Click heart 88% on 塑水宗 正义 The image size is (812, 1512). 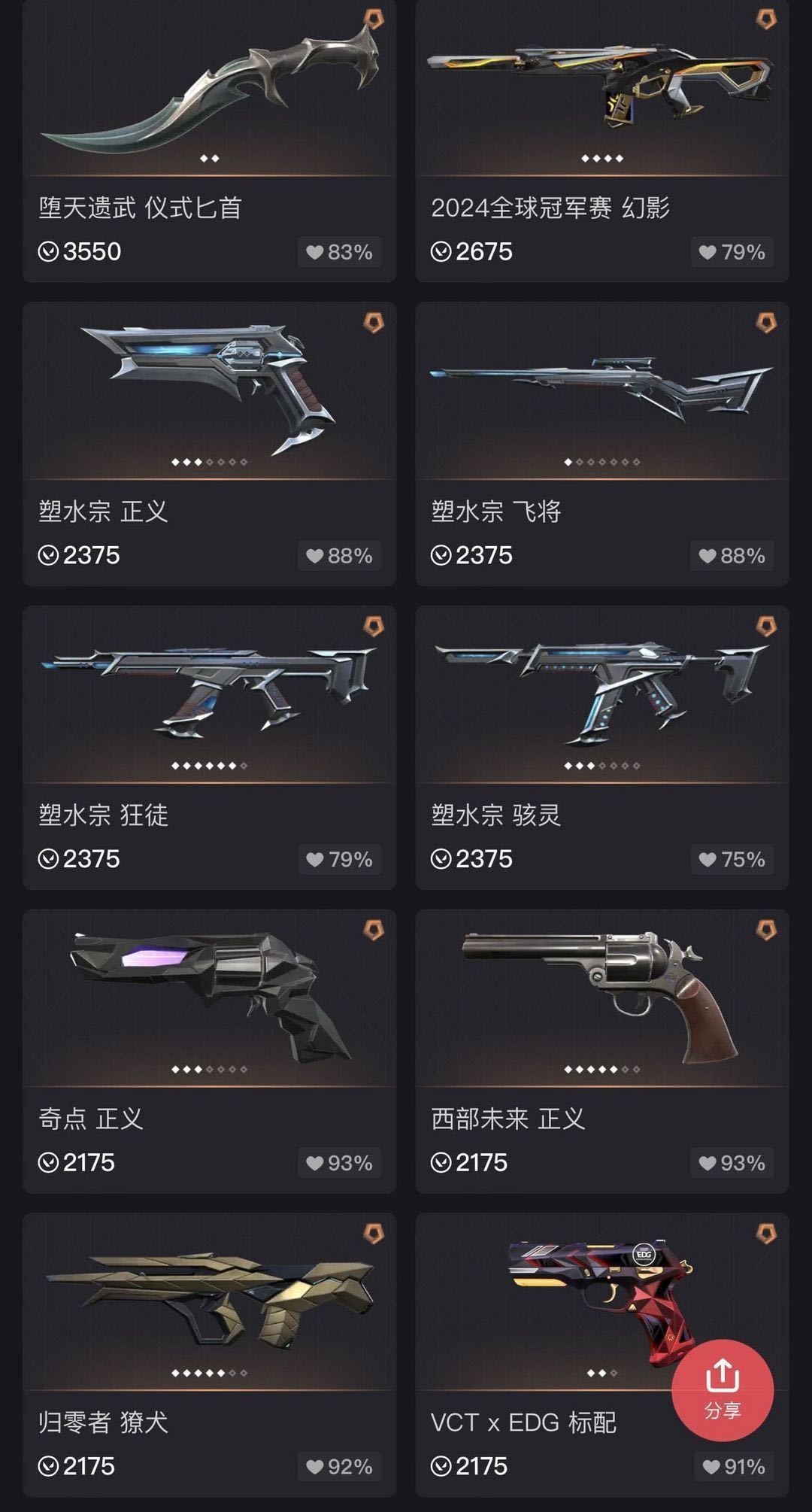point(339,556)
